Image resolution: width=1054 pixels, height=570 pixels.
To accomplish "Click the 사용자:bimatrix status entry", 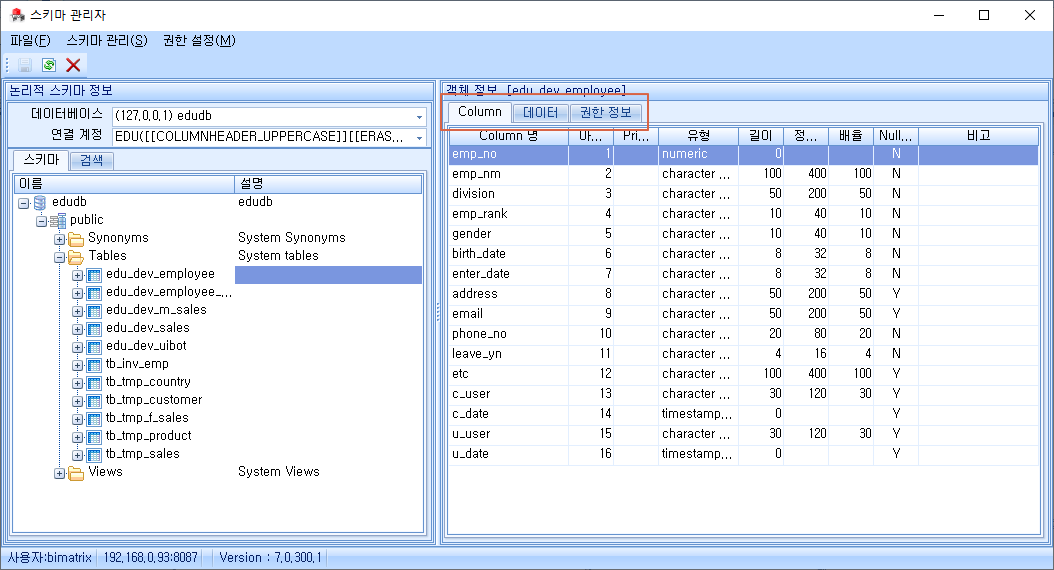I will (50, 558).
